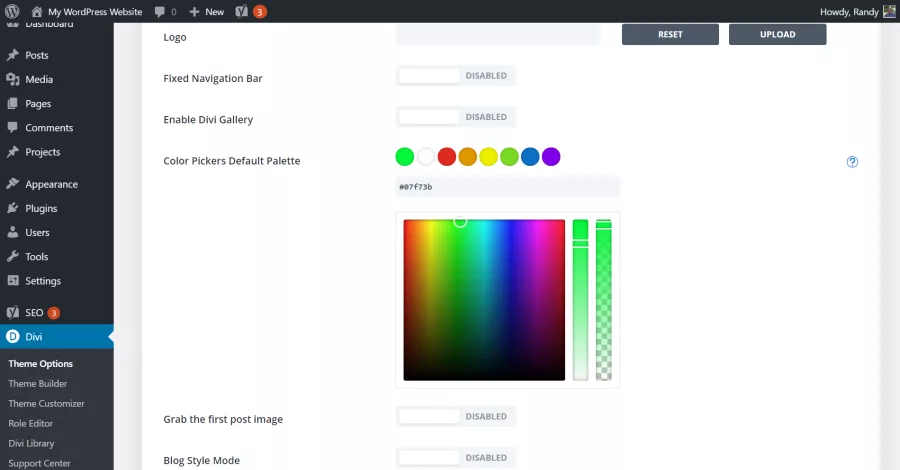Screen dimensions: 900x470
Task: Click the Divi D logo icon
Action: point(13,336)
